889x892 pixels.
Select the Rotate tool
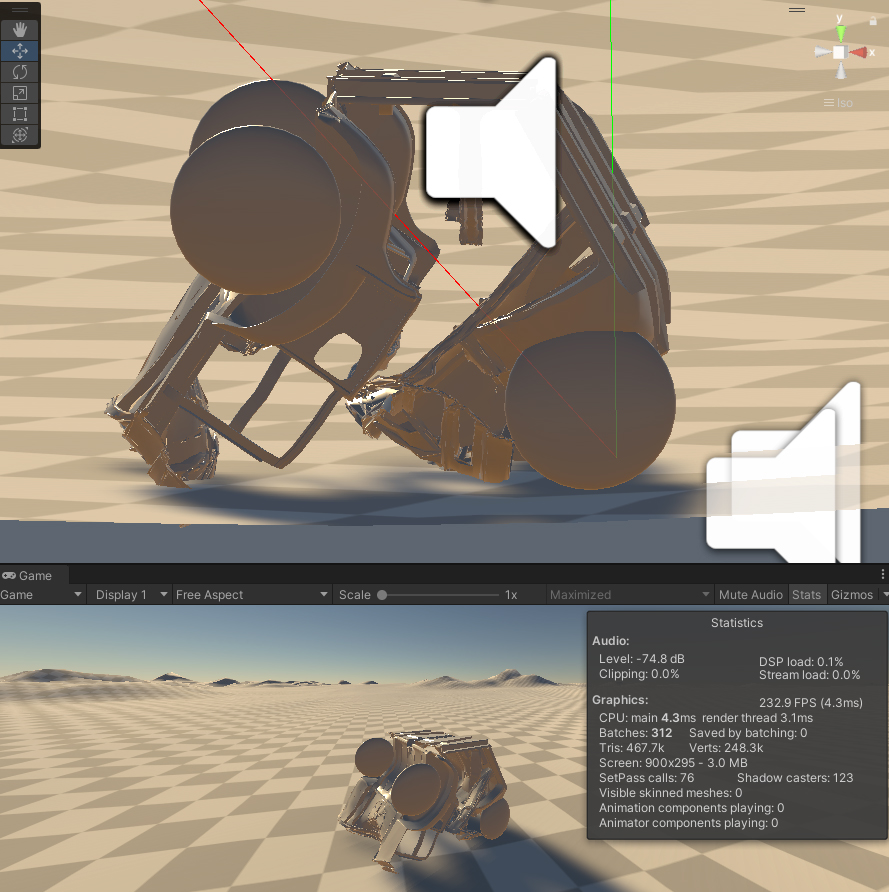pos(20,72)
